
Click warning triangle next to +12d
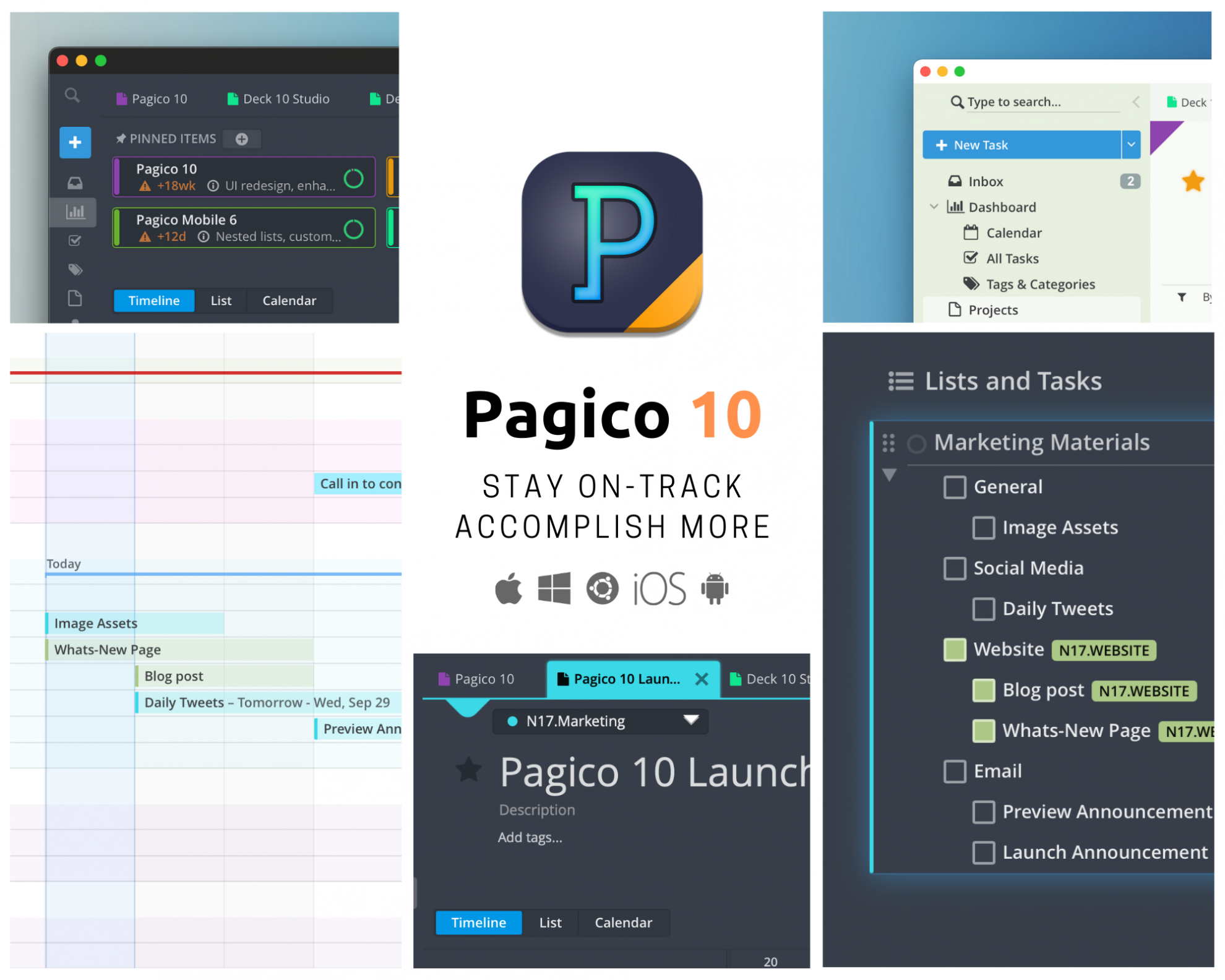coord(145,236)
